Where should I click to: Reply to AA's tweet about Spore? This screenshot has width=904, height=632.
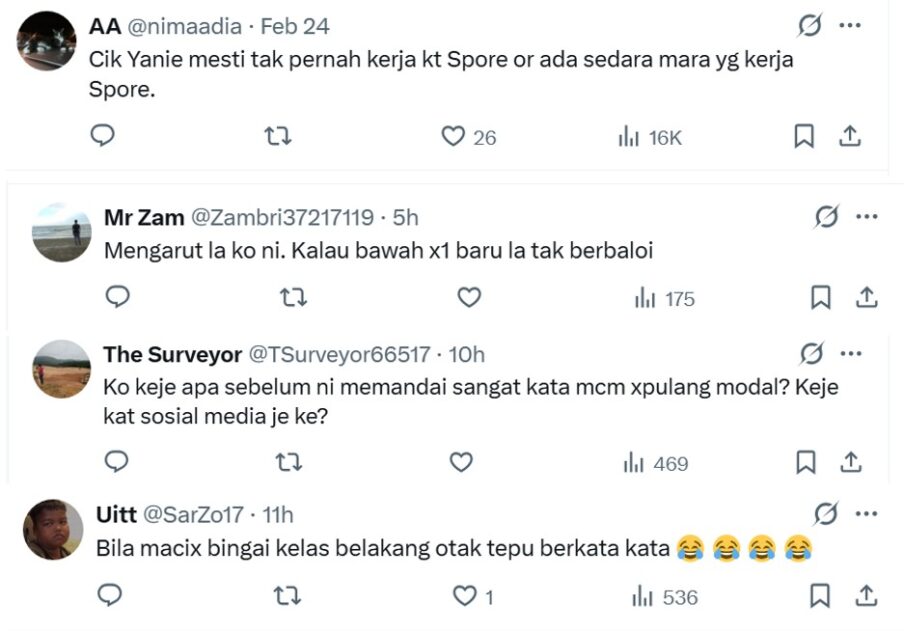(103, 136)
